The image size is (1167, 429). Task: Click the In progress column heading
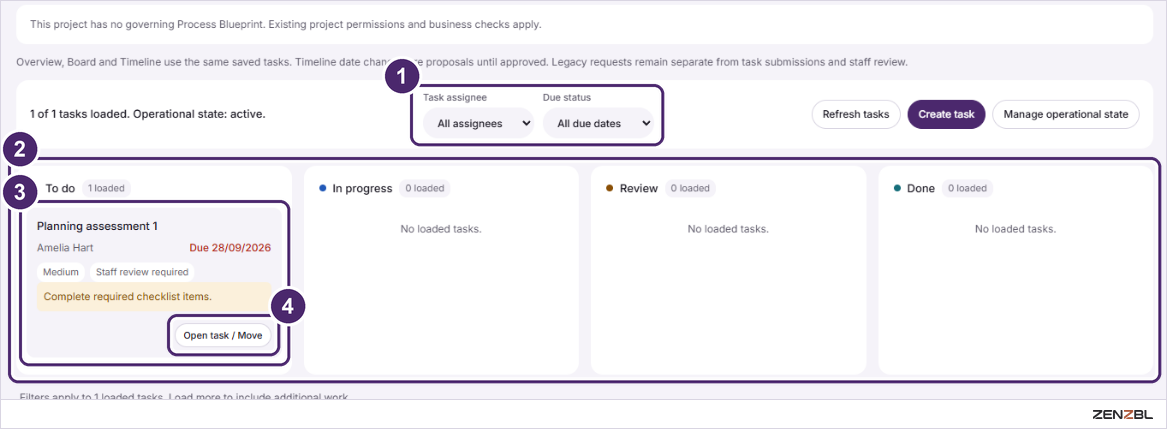coord(362,188)
